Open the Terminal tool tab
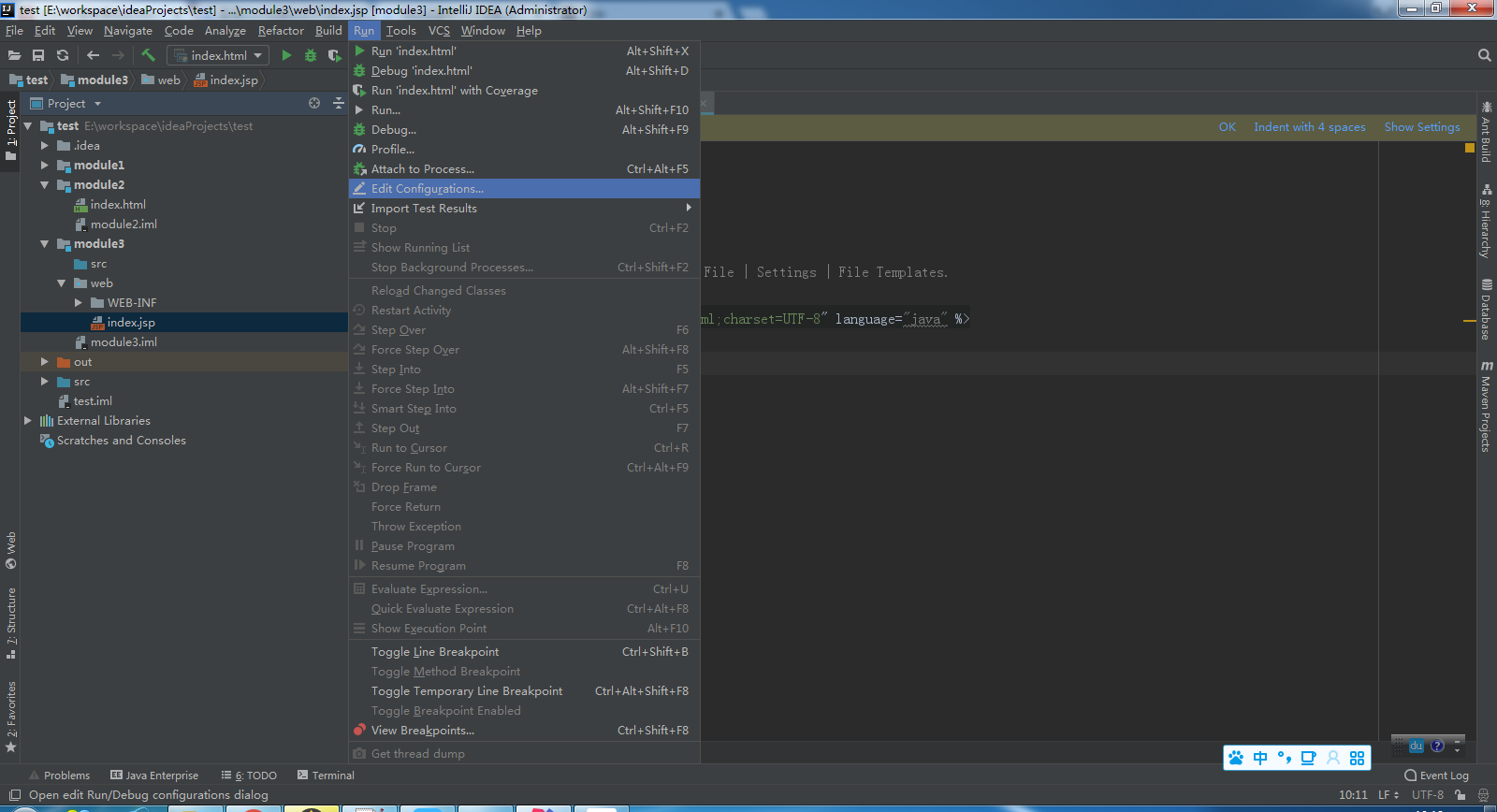The width and height of the screenshot is (1497, 812). [x=326, y=776]
